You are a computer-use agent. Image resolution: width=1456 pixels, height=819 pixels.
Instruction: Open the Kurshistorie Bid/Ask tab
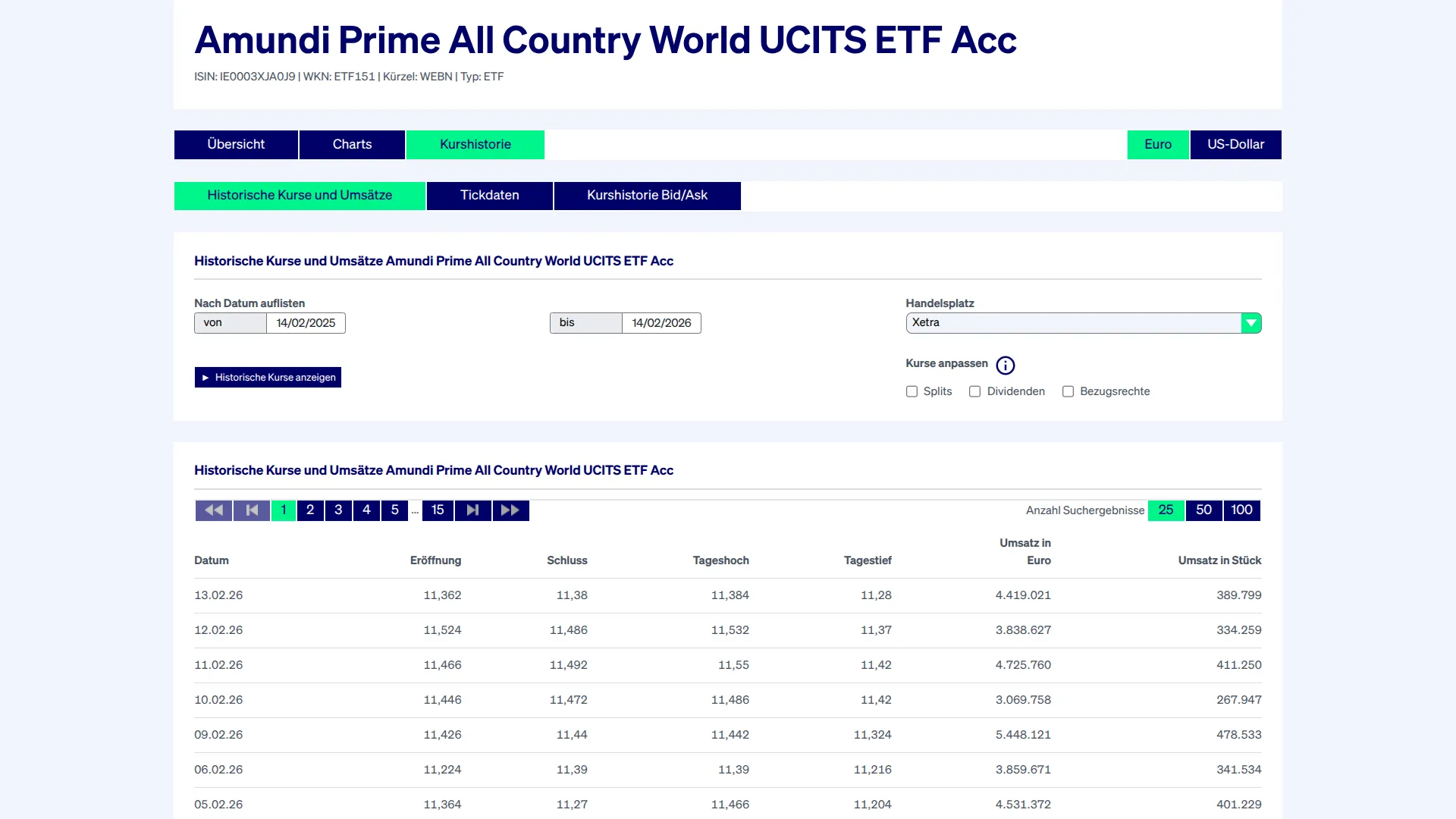(647, 196)
